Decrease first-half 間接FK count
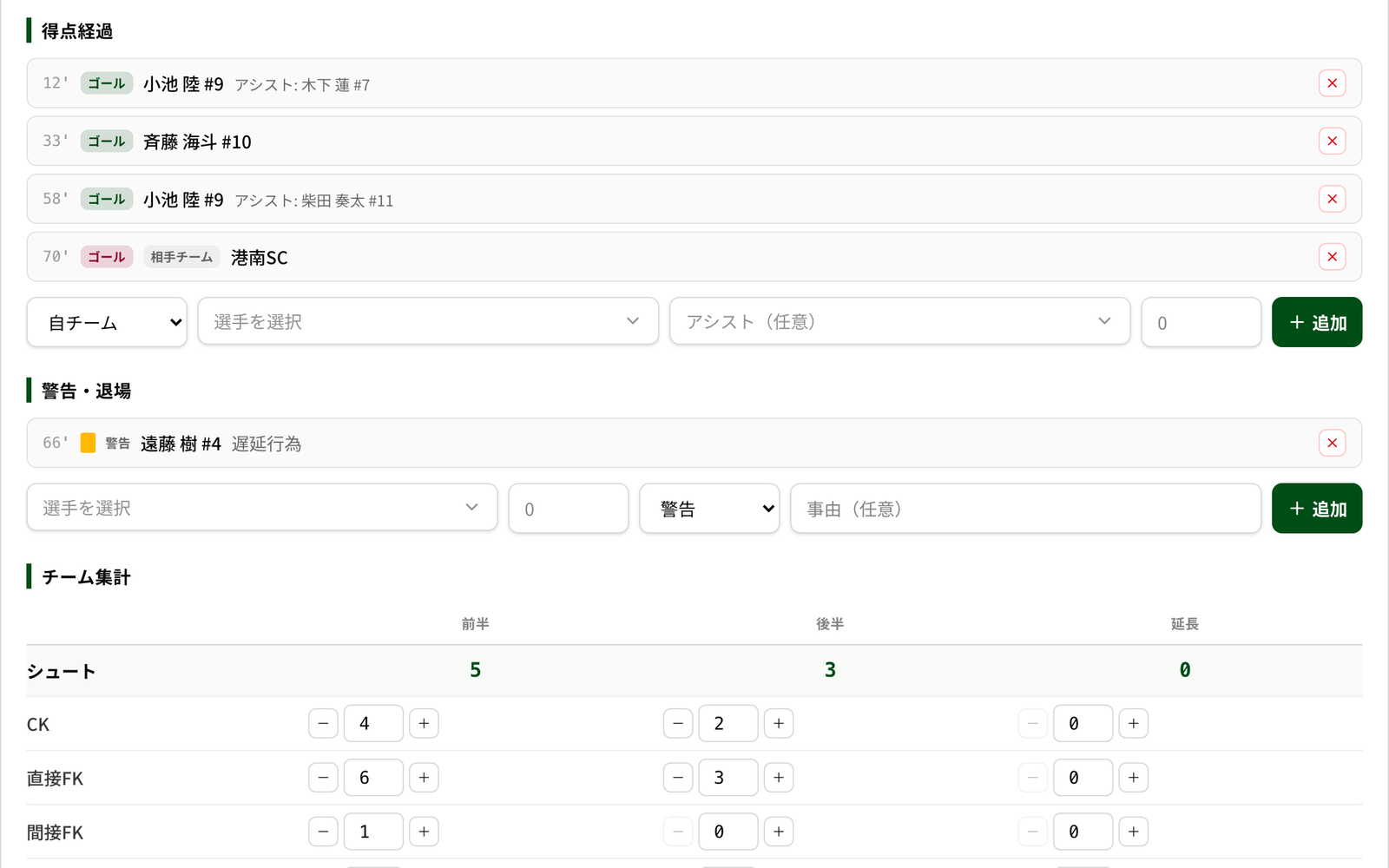 [323, 832]
